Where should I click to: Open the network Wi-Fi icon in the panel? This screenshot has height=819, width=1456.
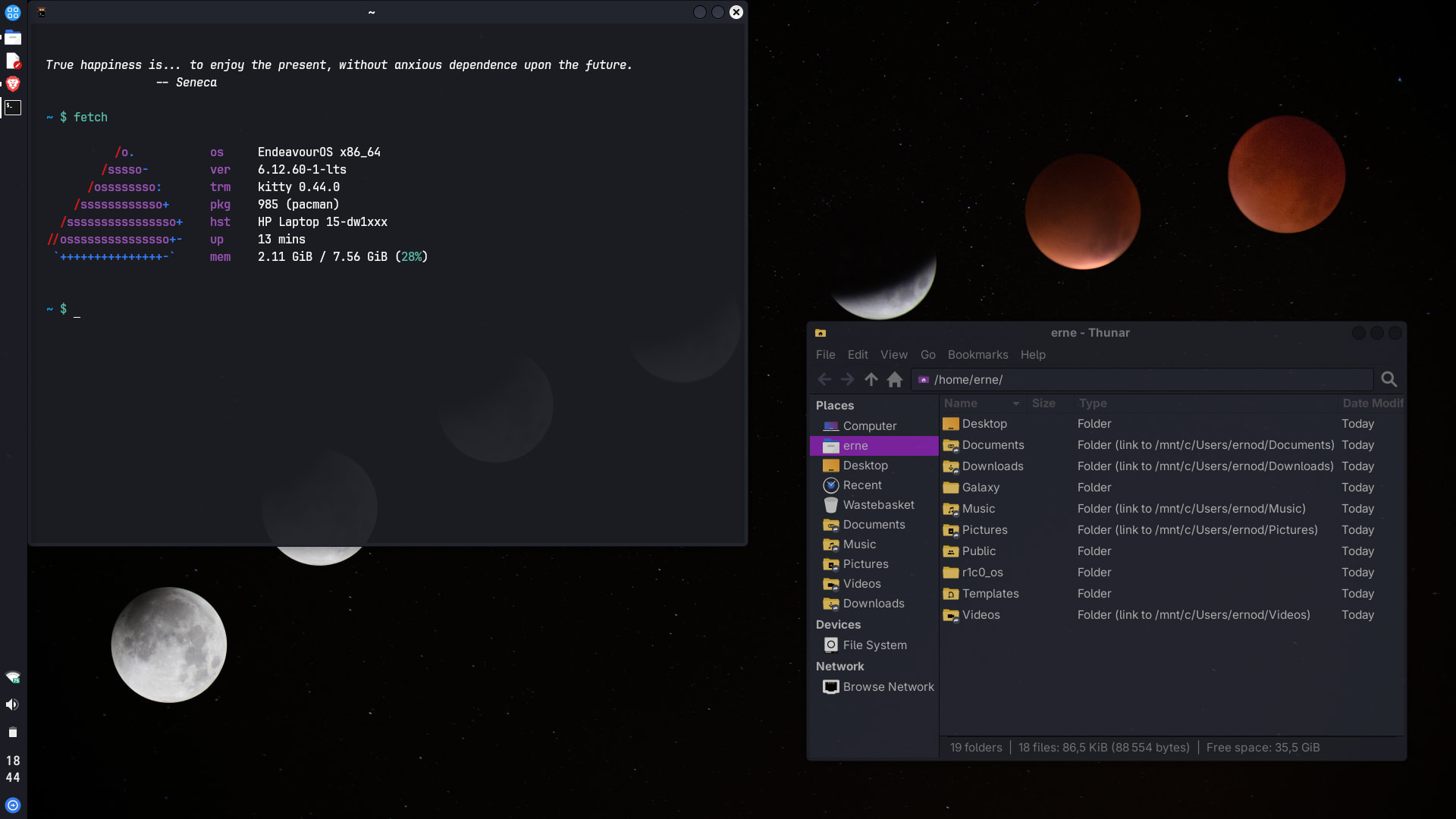tap(12, 677)
